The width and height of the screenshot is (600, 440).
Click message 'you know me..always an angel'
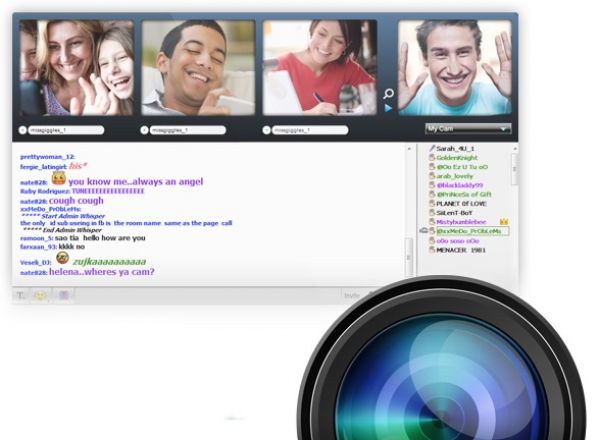coord(136,182)
